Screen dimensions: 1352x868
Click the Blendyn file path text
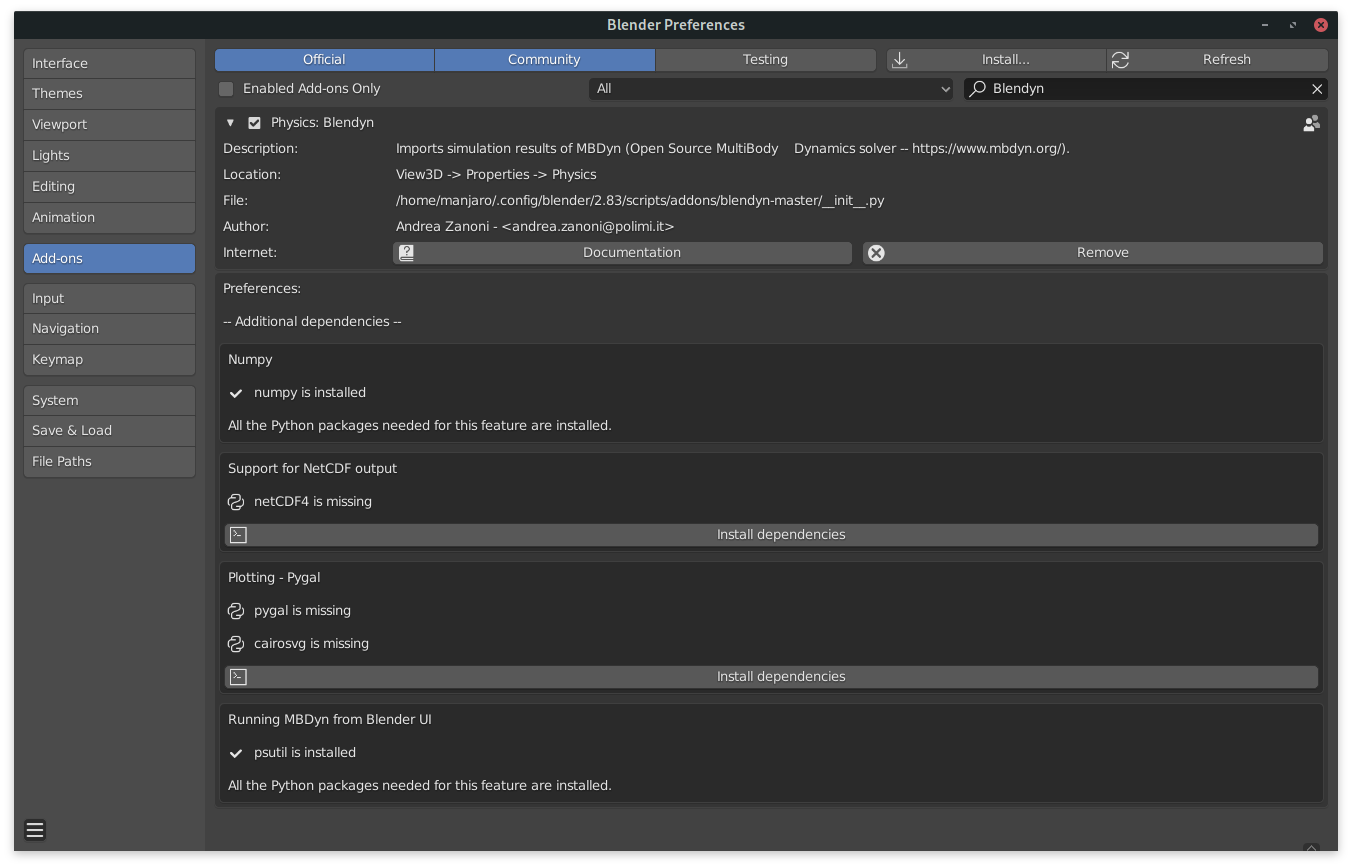pyautogui.click(x=640, y=201)
